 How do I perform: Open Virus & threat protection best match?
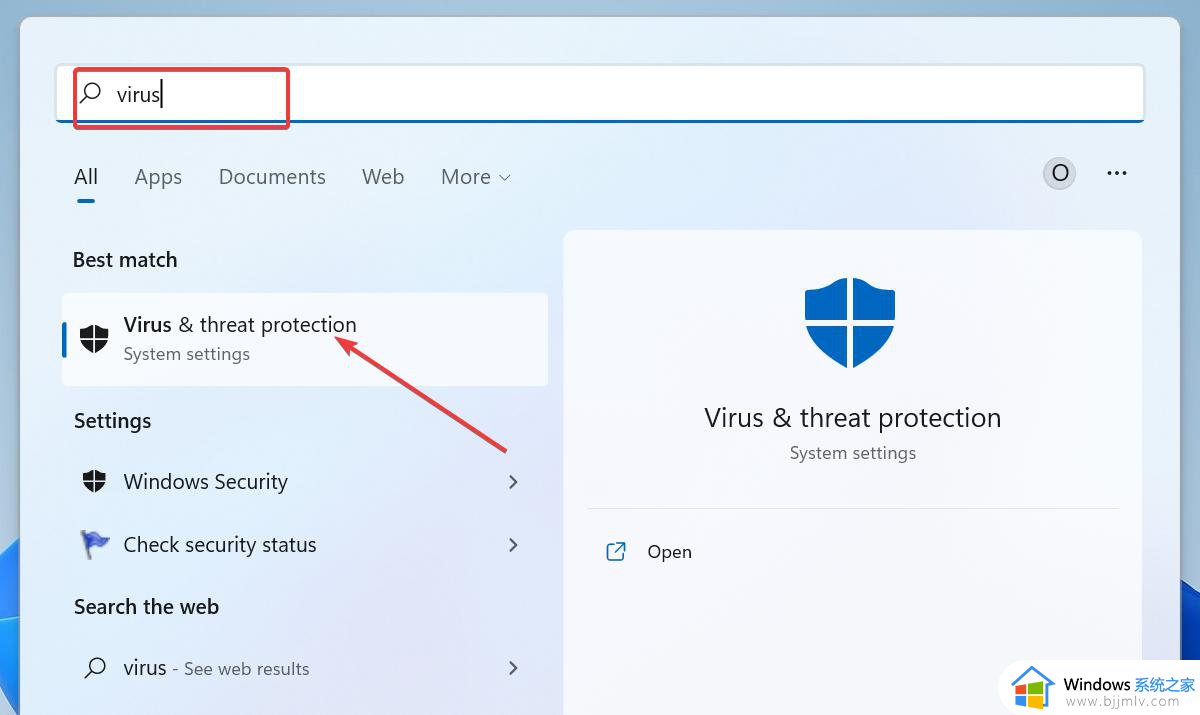click(x=305, y=339)
